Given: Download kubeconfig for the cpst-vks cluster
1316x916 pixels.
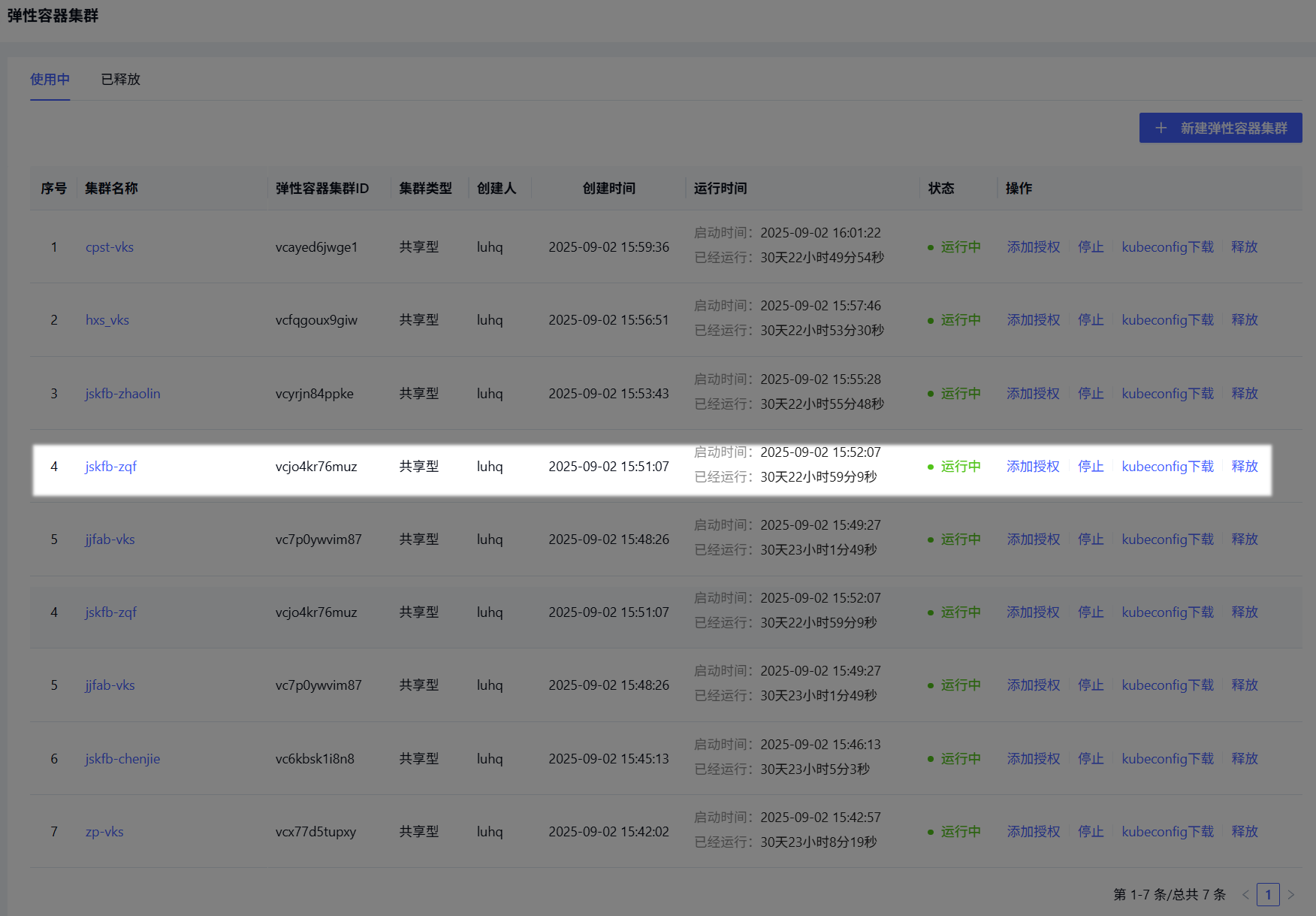Looking at the screenshot, I should click(x=1167, y=247).
